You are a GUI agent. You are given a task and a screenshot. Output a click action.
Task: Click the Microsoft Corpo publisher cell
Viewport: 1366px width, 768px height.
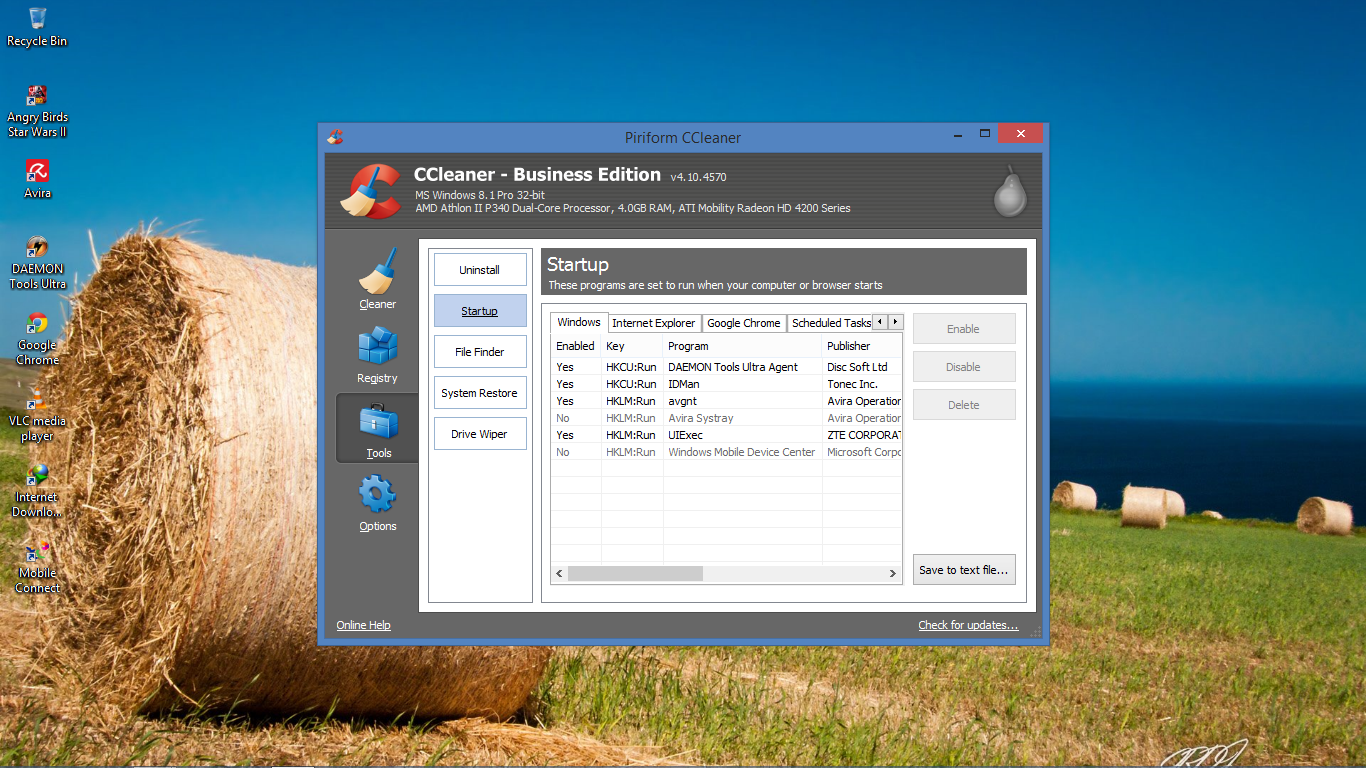864,452
